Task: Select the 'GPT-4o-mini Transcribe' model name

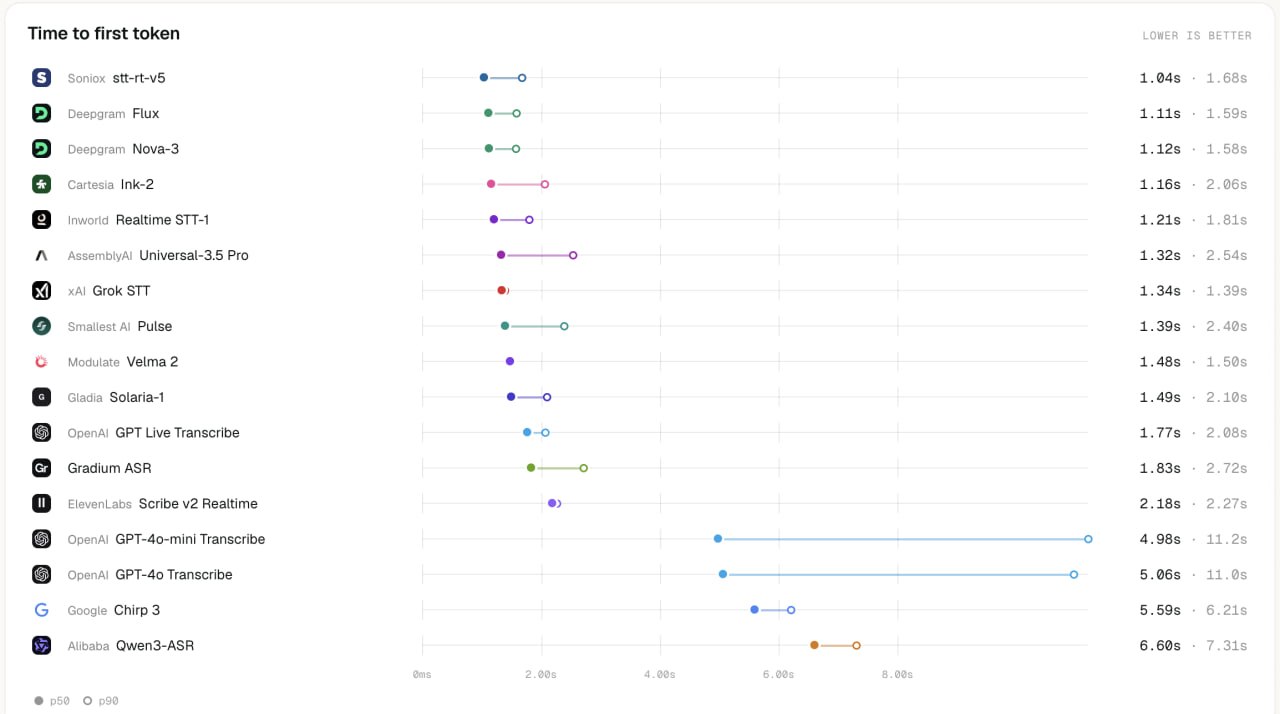Action: (x=190, y=539)
